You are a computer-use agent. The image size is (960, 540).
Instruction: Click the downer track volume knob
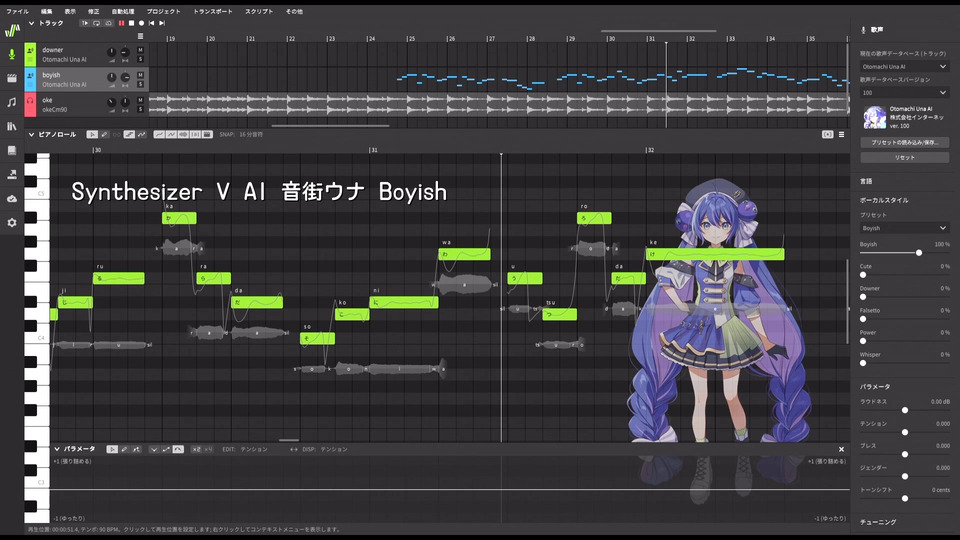point(111,53)
